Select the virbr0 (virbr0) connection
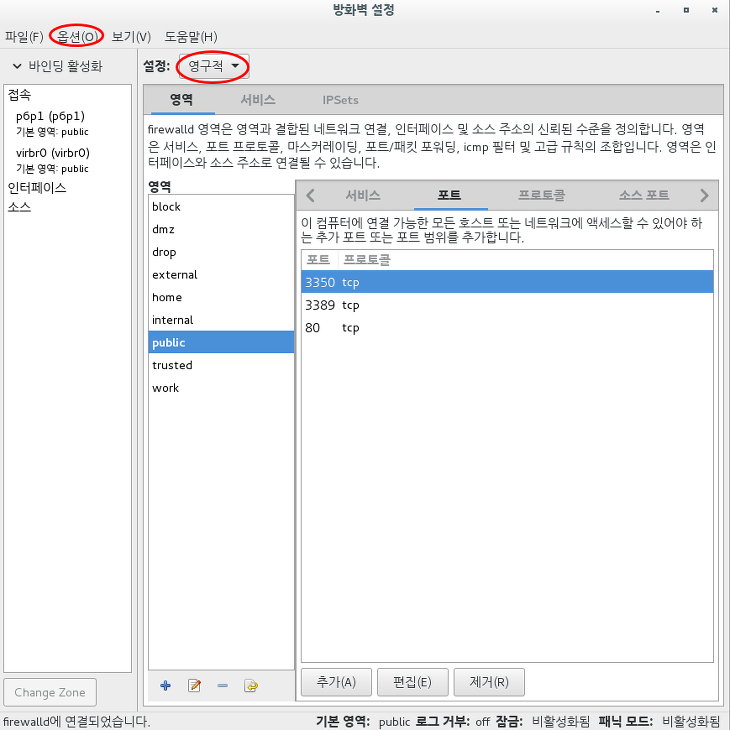This screenshot has width=730, height=730. 68,160
